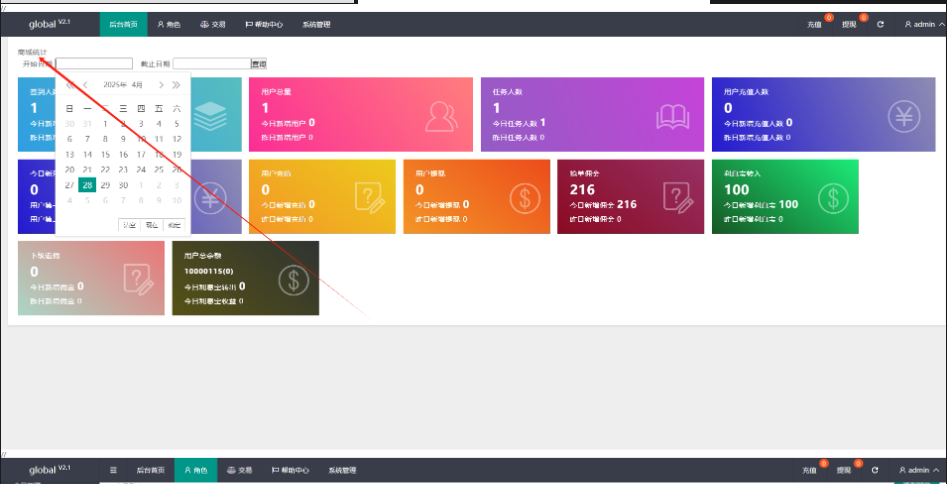Viewport: 947px width, 484px height.
Task: Click the dollar icon on 用户总余额 card
Action: (293, 279)
